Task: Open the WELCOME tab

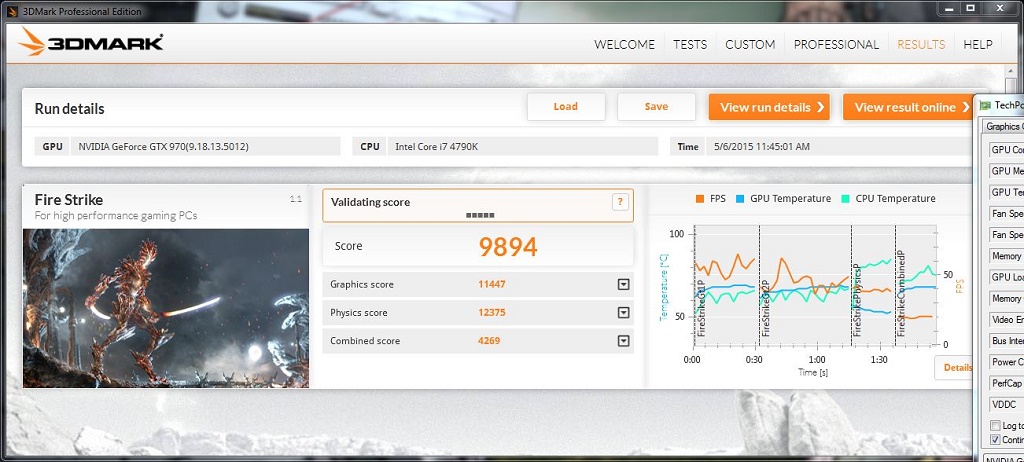Action: 624,44
